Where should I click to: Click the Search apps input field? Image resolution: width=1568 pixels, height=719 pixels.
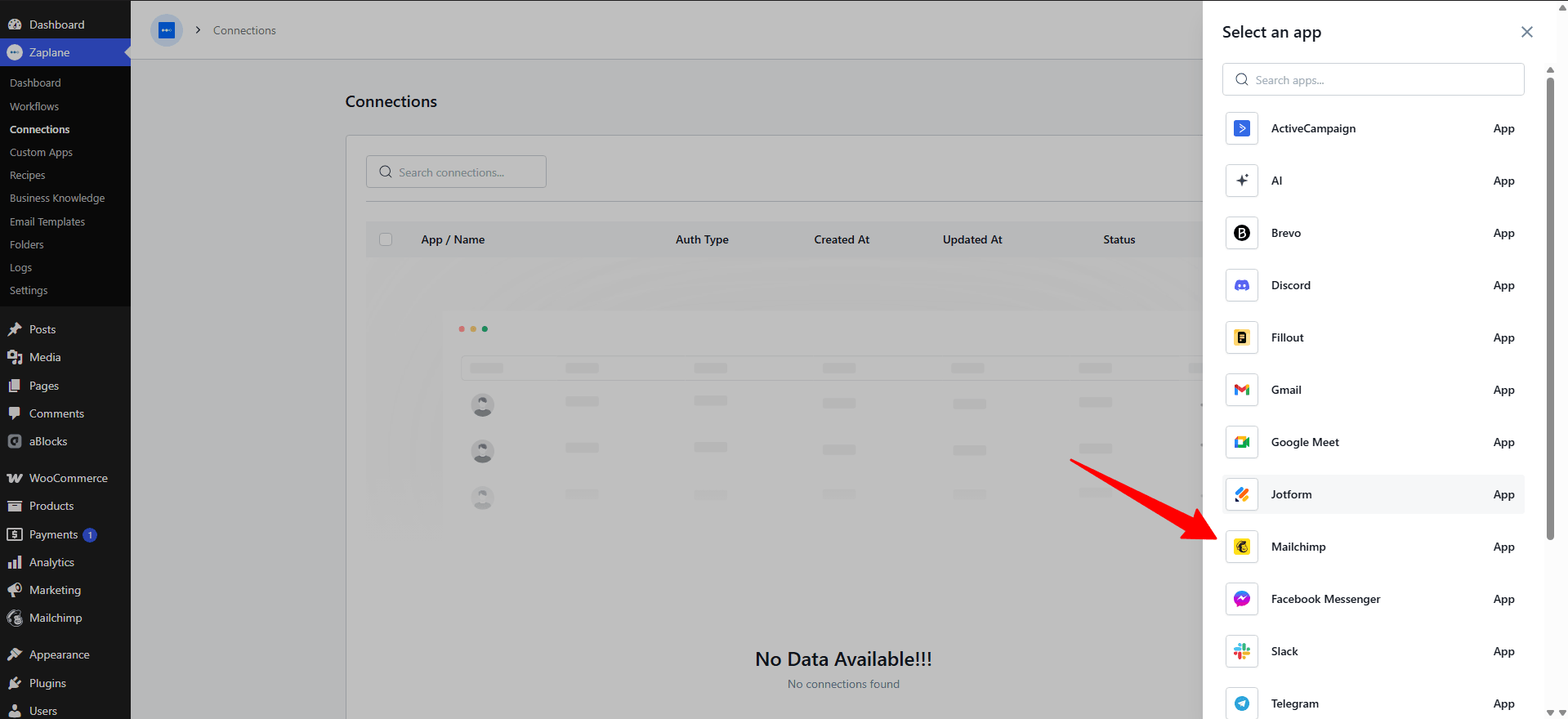click(1373, 79)
